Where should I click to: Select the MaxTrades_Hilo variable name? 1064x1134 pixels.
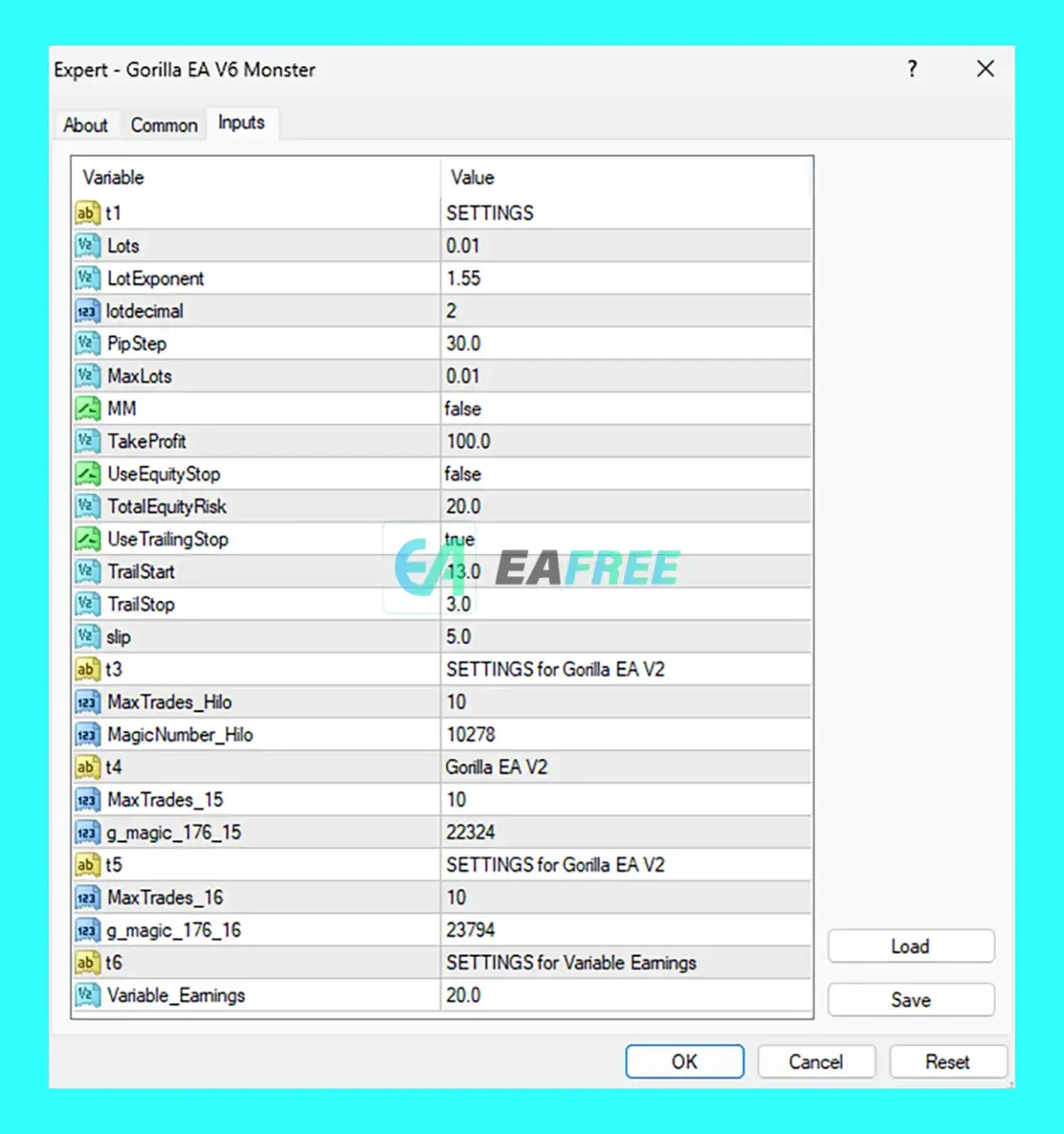(169, 702)
